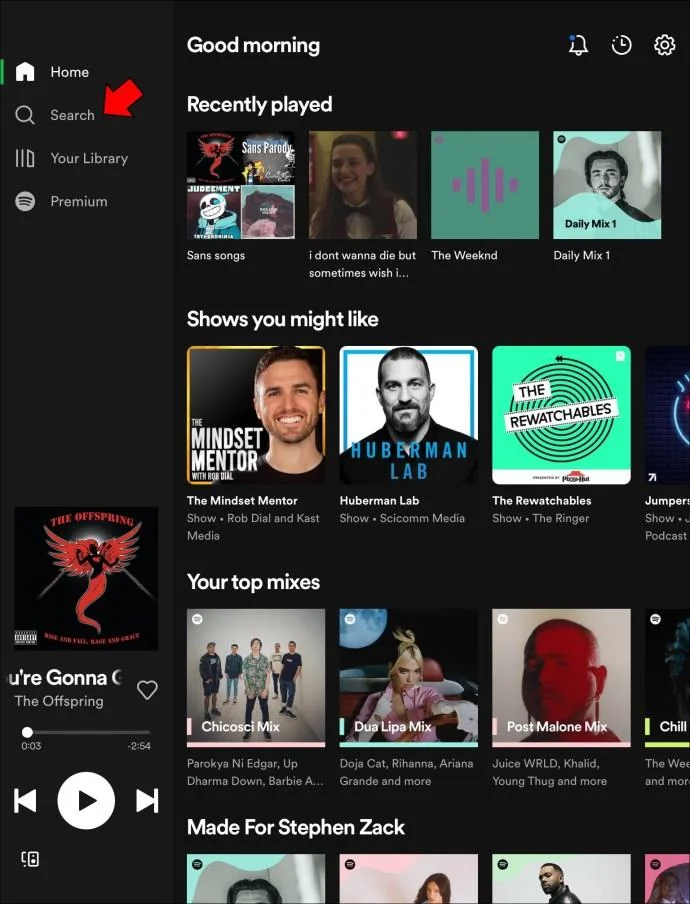Click 'Show • The Ringer' subtitle
690x904 pixels.
click(541, 518)
